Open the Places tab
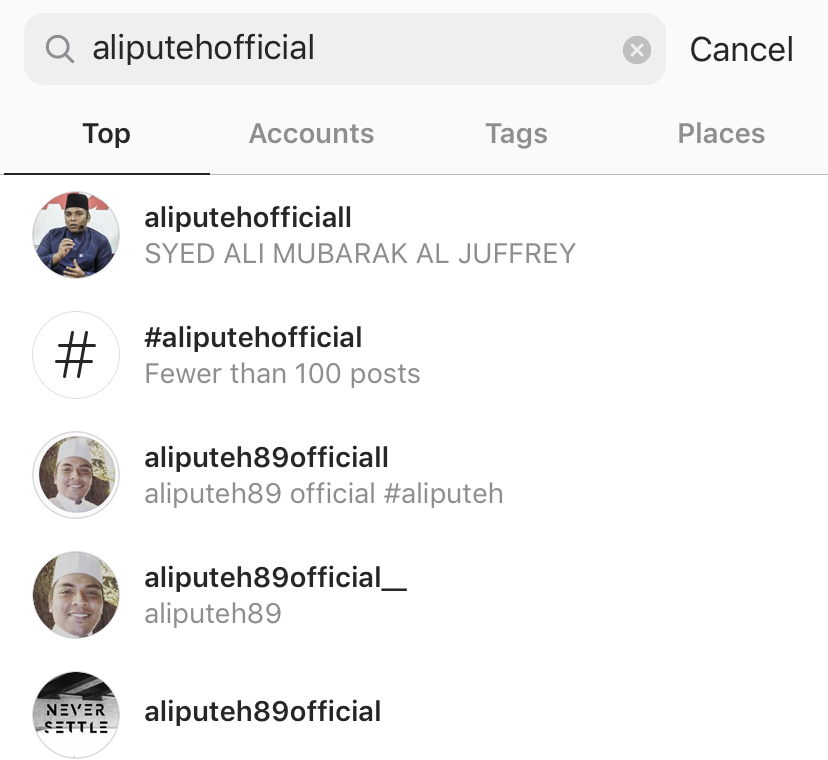Screen dimensions: 828x760 [721, 134]
